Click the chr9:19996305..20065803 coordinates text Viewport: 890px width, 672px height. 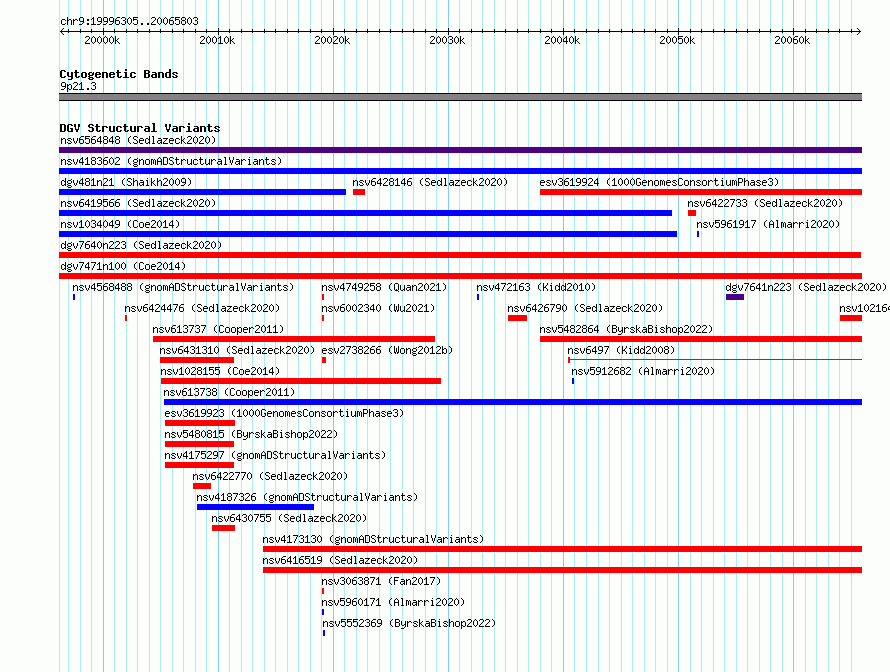pyautogui.click(x=129, y=22)
